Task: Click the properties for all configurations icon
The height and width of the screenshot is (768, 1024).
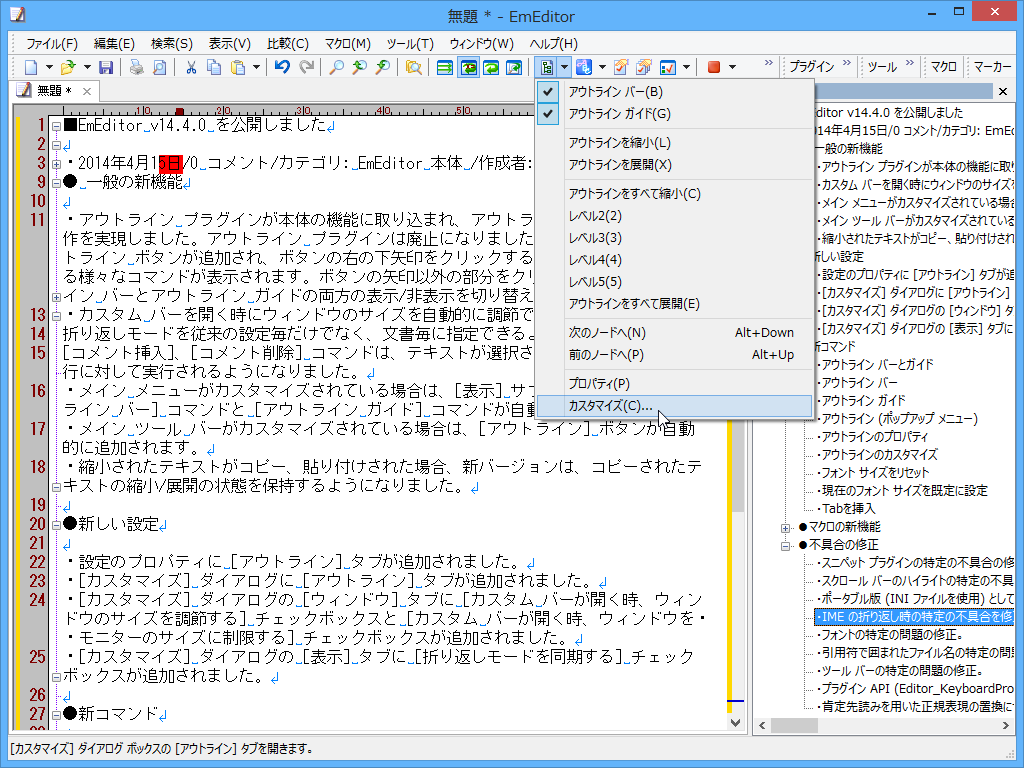Action: click(x=644, y=67)
